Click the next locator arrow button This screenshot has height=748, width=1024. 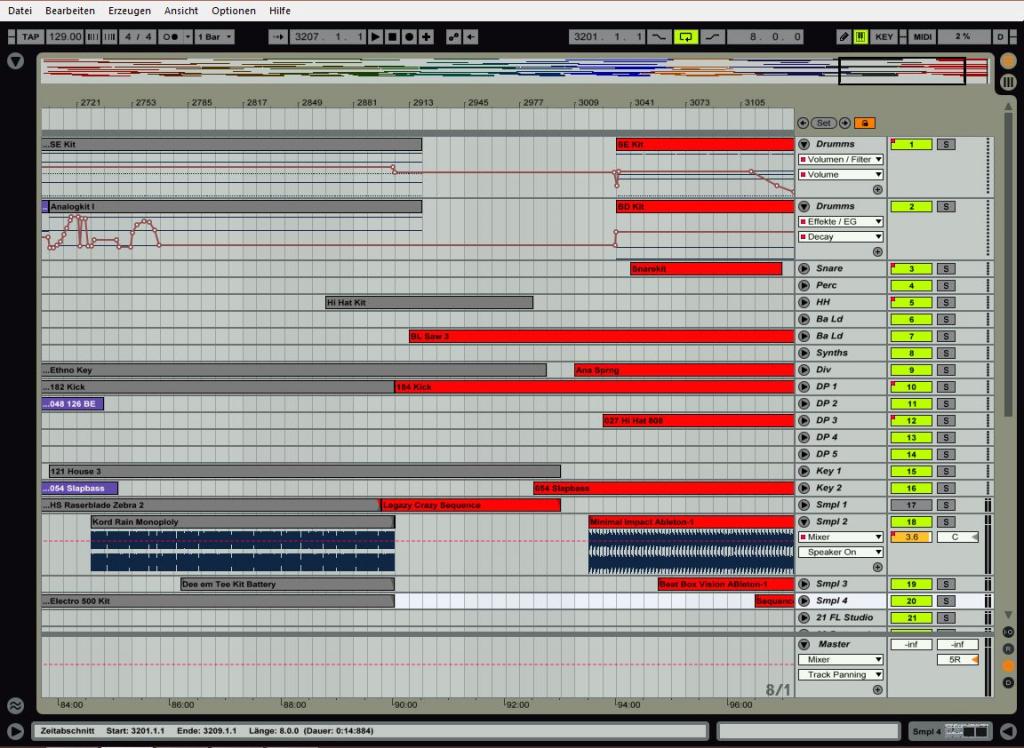(x=844, y=123)
